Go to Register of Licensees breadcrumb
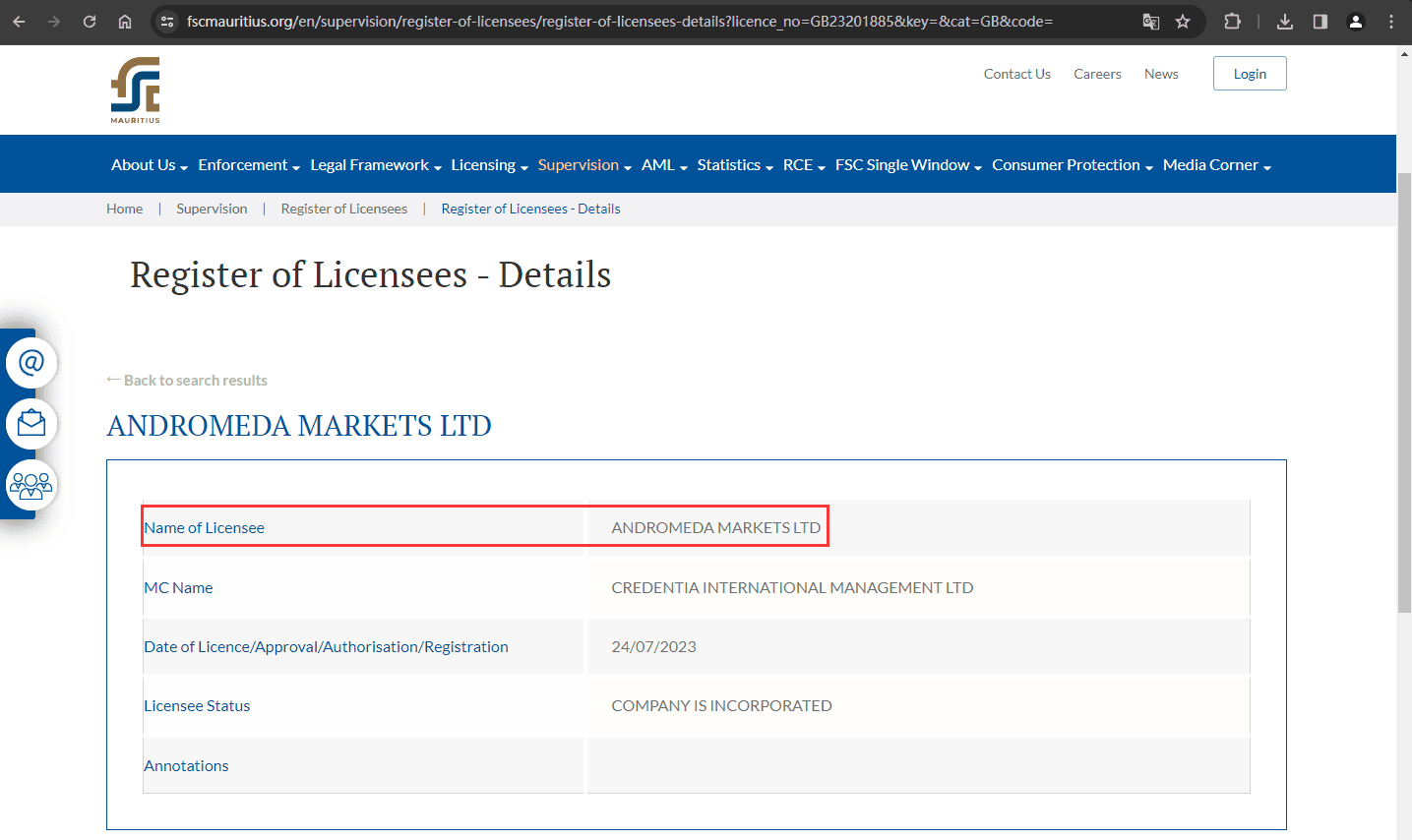This screenshot has width=1412, height=840. coord(344,209)
